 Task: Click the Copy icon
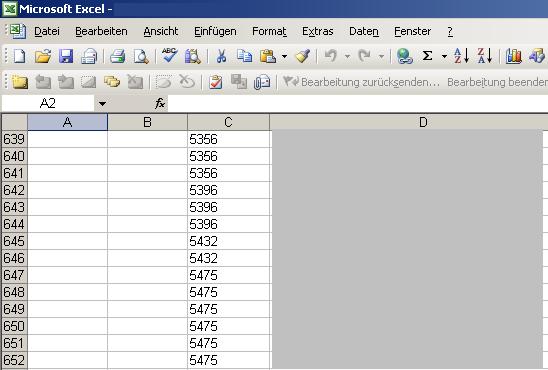[x=244, y=56]
